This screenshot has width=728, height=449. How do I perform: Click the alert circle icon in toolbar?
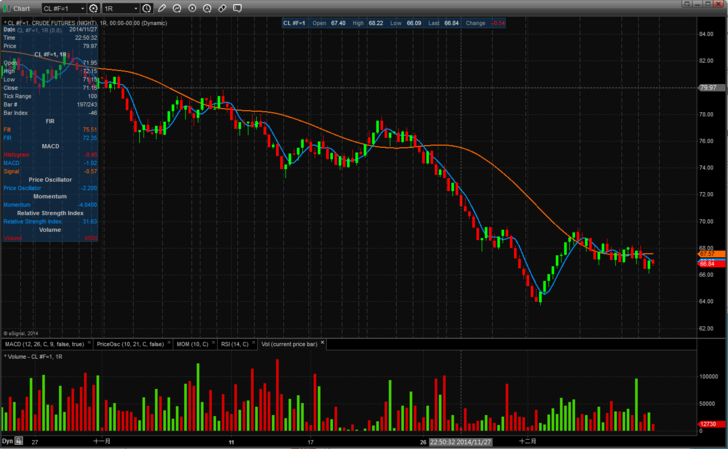point(205,8)
